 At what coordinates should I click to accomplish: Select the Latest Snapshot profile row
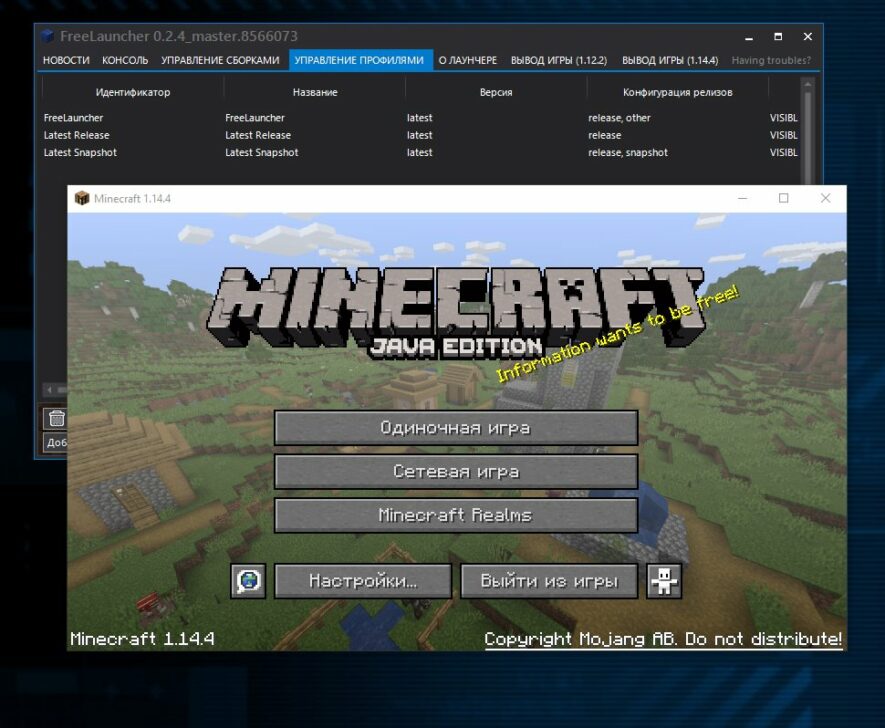click(x=80, y=153)
